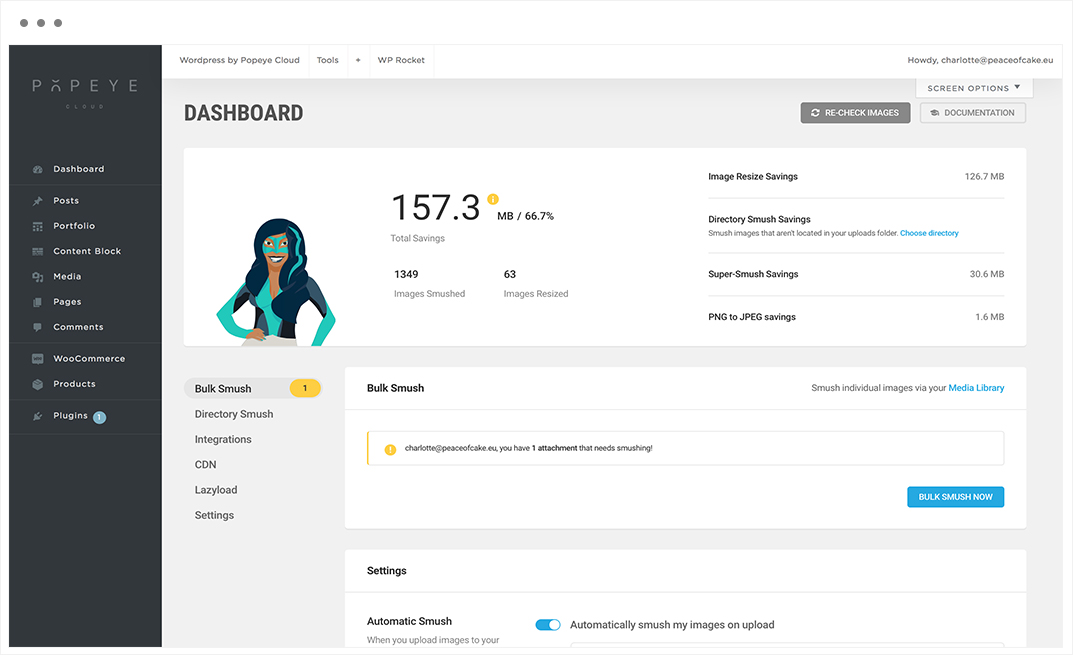Open the Media menu item
The image size is (1073, 655).
[x=67, y=277]
